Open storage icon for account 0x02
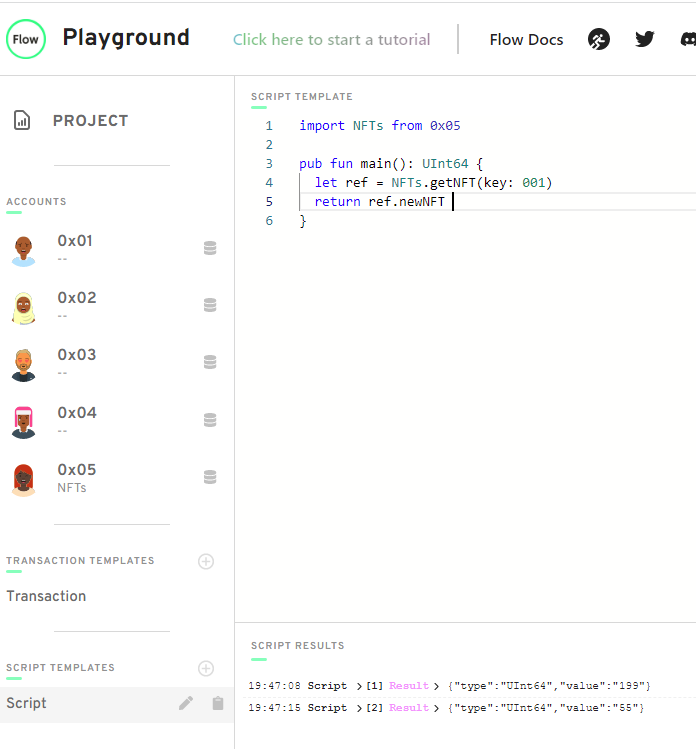The image size is (696, 749). click(x=210, y=305)
